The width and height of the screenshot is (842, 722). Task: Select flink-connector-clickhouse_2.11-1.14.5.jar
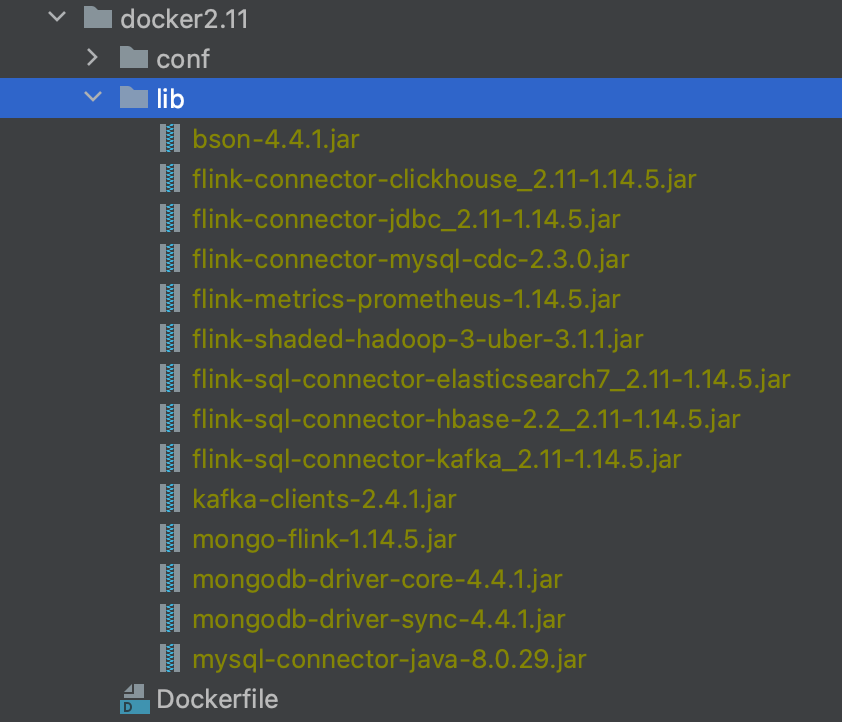[x=444, y=179]
